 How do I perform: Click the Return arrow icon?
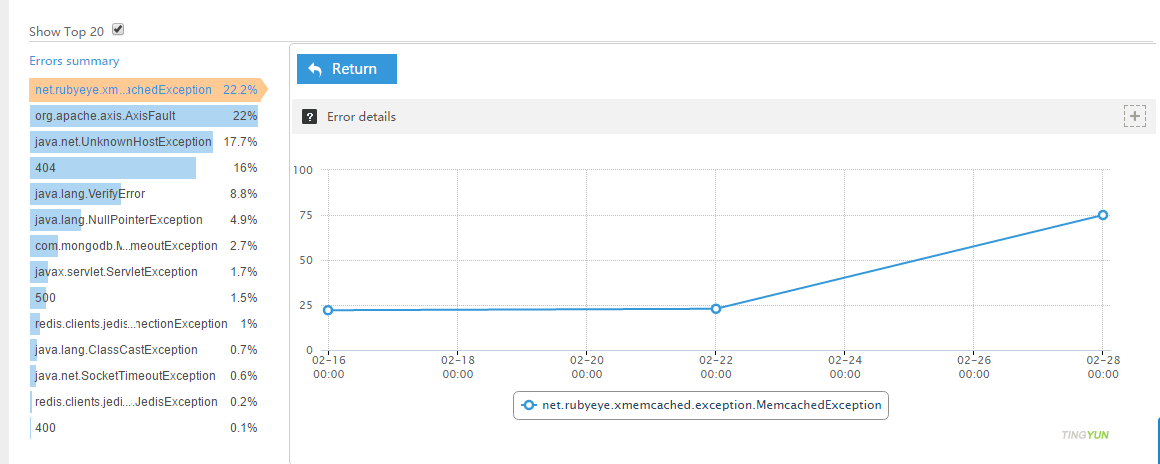point(315,69)
